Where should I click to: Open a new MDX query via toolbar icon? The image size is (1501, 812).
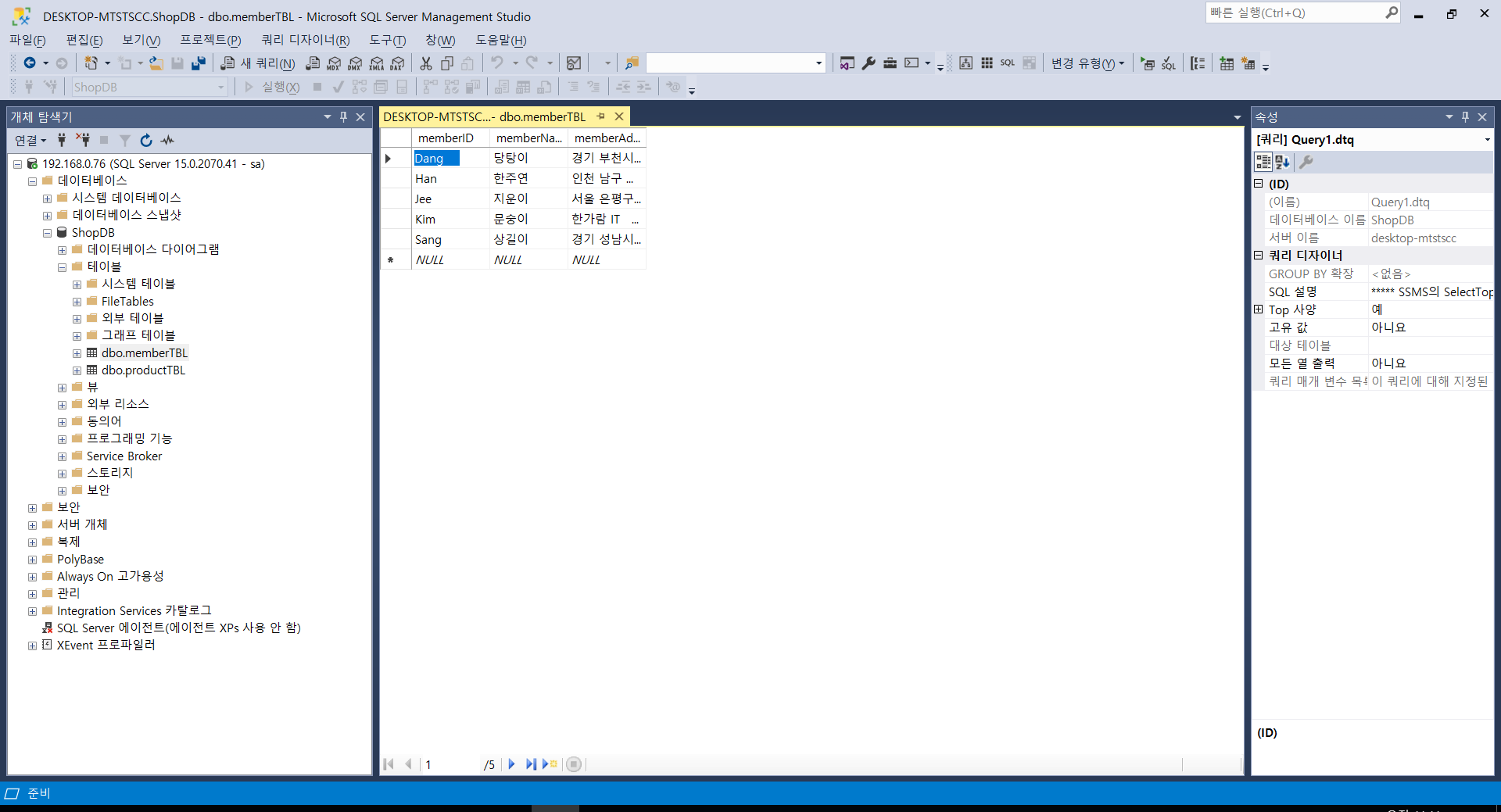click(335, 63)
